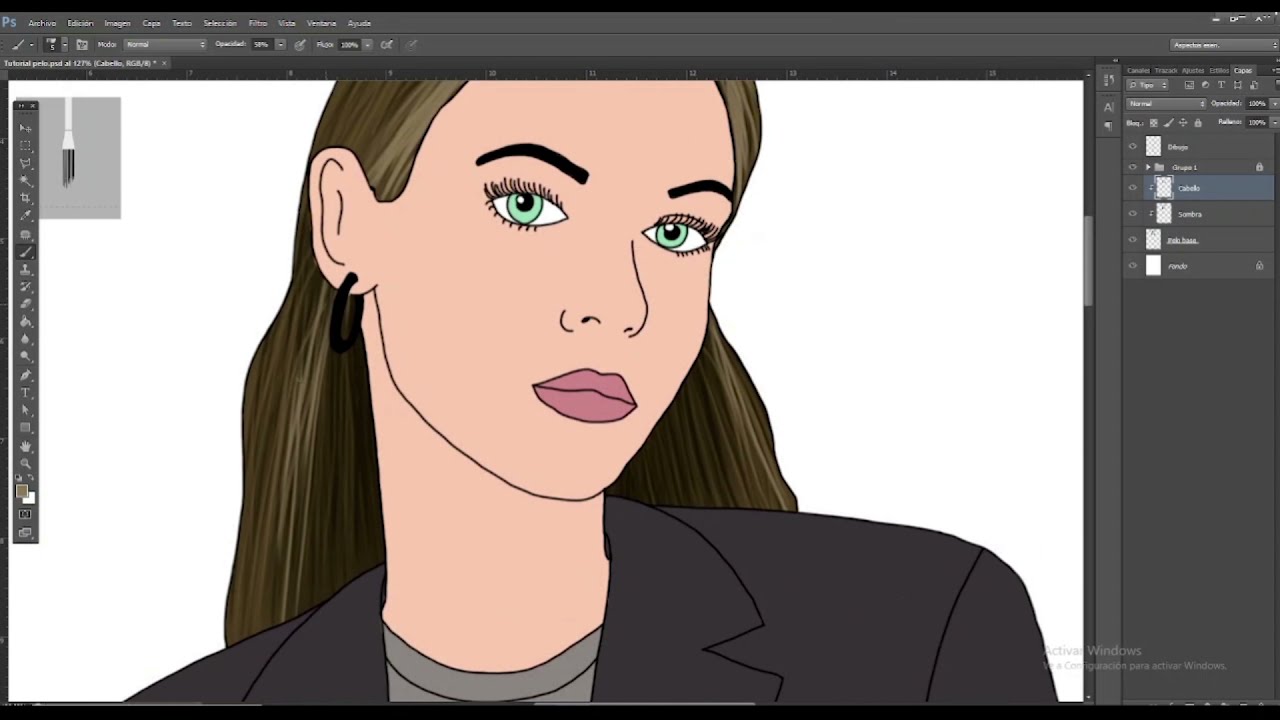Filter layers by adjustment layer icon
This screenshot has width=1280, height=720.
coord(1205,85)
